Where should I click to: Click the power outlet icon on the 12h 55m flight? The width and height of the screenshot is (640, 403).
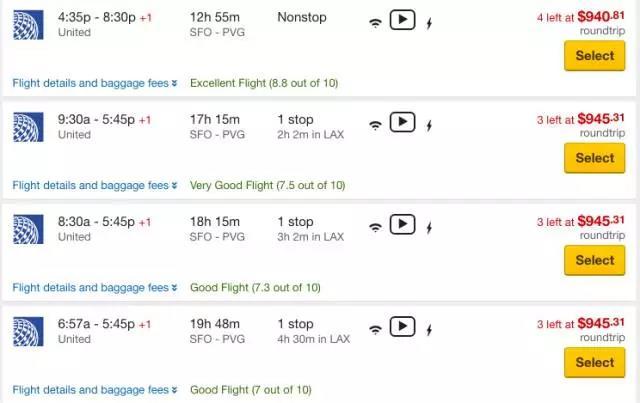(429, 23)
